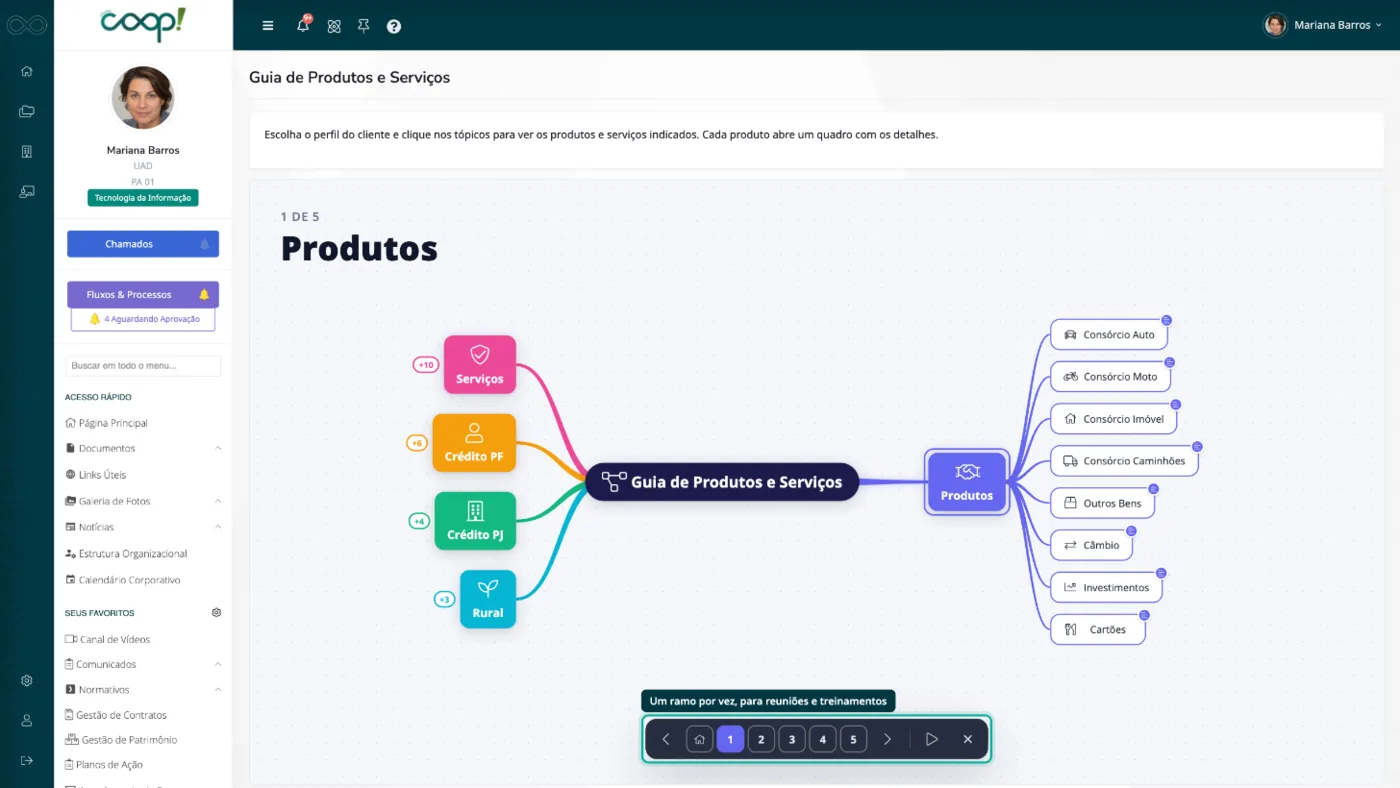1400x788 pixels.
Task: Open the folders icon in left rail
Action: point(27,111)
